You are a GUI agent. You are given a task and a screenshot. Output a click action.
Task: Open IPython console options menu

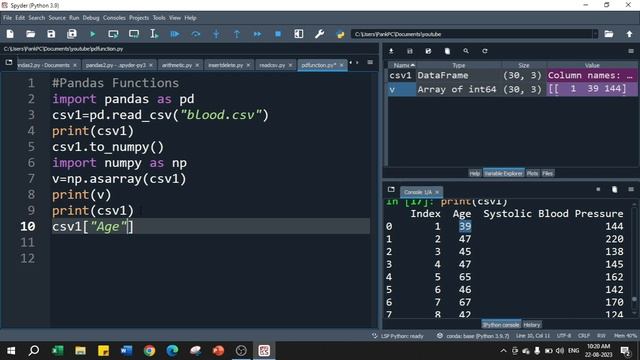pyautogui.click(x=631, y=189)
